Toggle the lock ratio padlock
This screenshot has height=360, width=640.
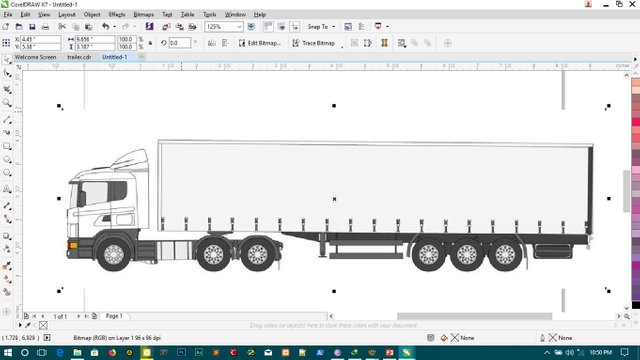point(150,43)
